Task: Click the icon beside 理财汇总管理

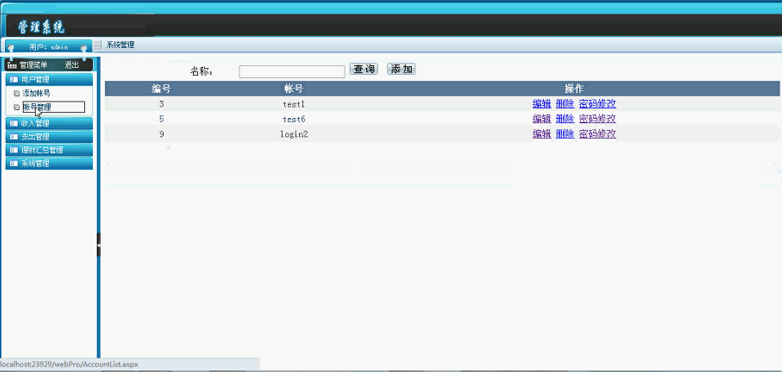Action: [14, 150]
